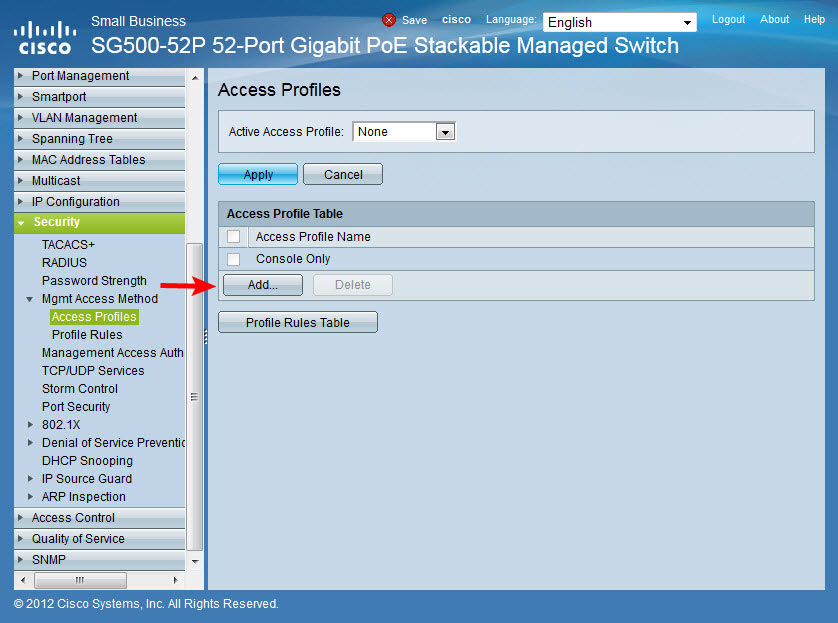The image size is (838, 623).
Task: Click the Cancel button
Action: (343, 174)
